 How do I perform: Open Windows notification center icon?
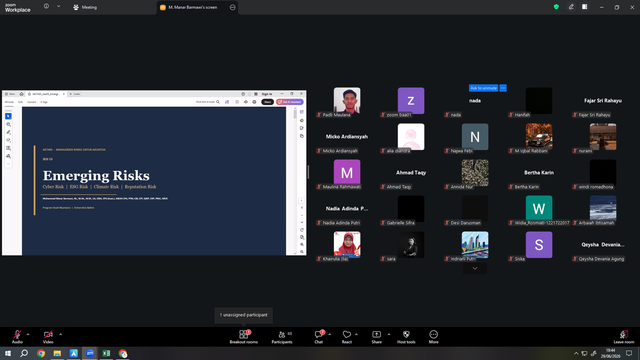629,353
